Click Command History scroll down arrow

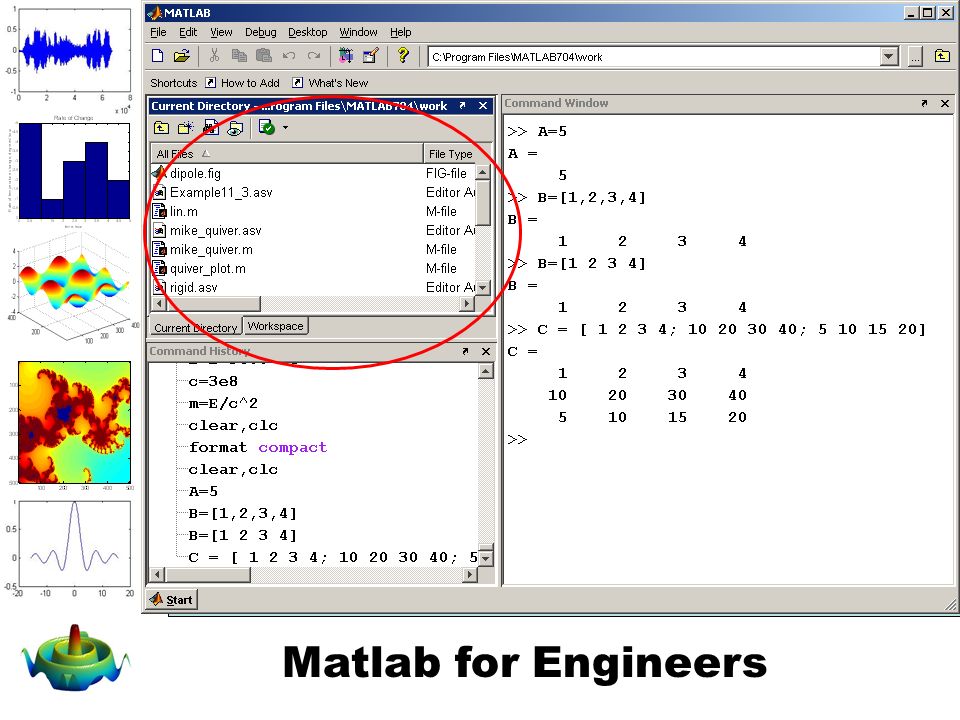486,558
